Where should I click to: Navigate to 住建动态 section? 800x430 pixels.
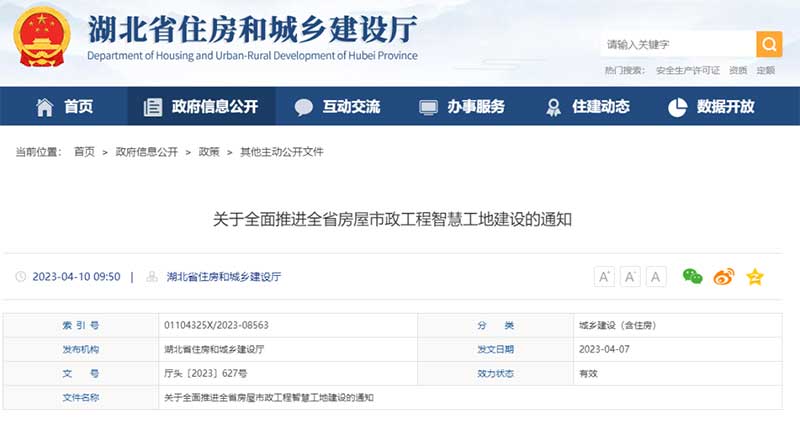[587, 107]
